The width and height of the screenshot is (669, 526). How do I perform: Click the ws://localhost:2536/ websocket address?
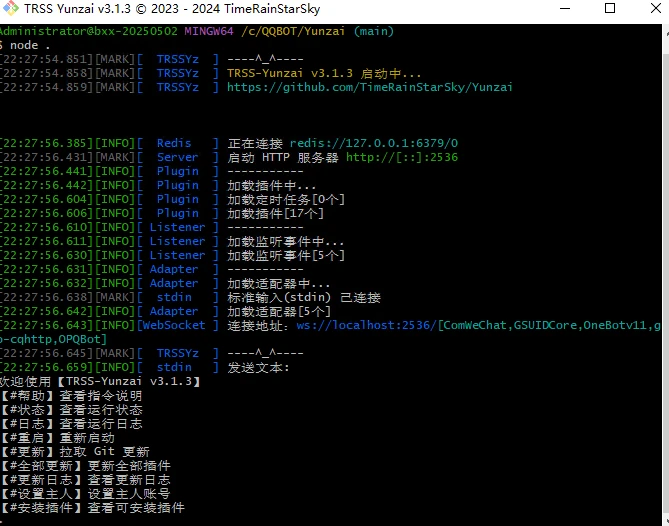367,325
